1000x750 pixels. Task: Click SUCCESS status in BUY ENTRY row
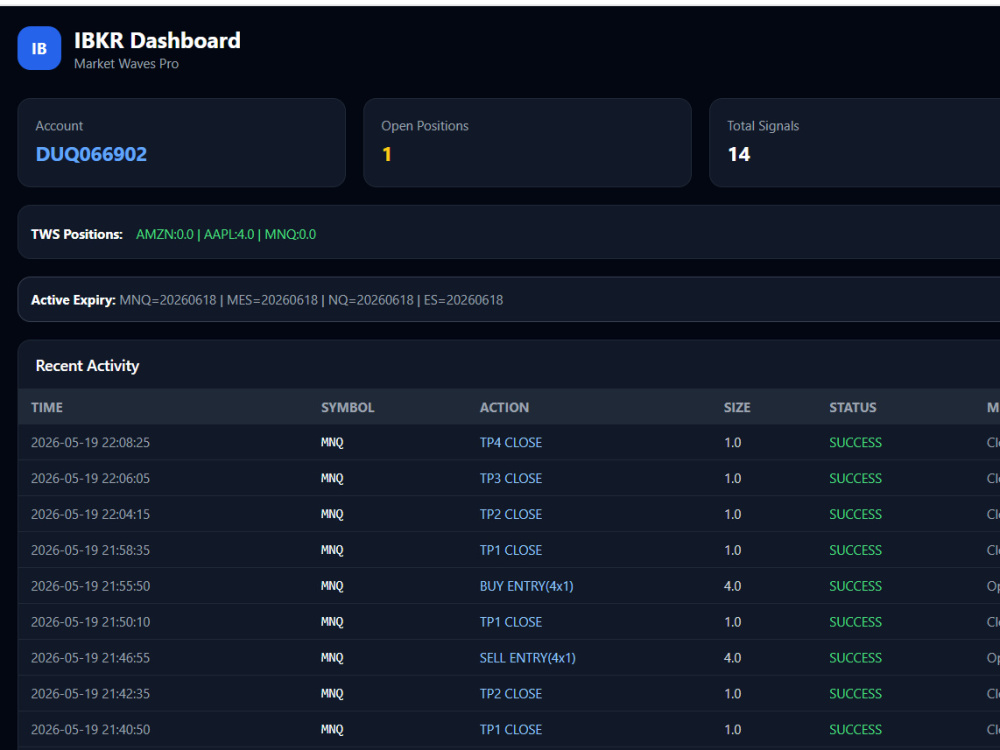tap(855, 586)
